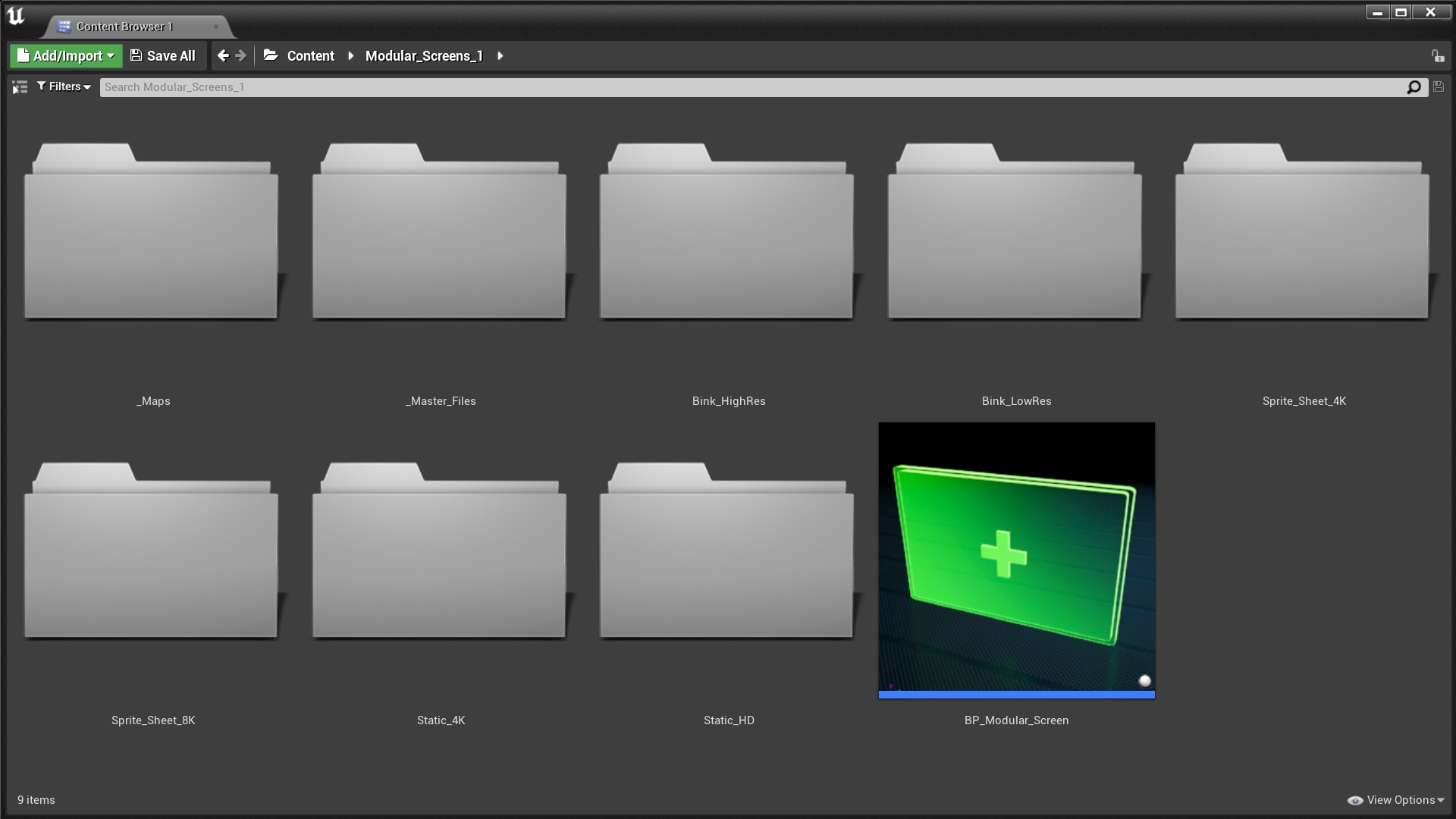
Task: Expand the Modular_Screens_1 breadcrumb
Action: (500, 55)
